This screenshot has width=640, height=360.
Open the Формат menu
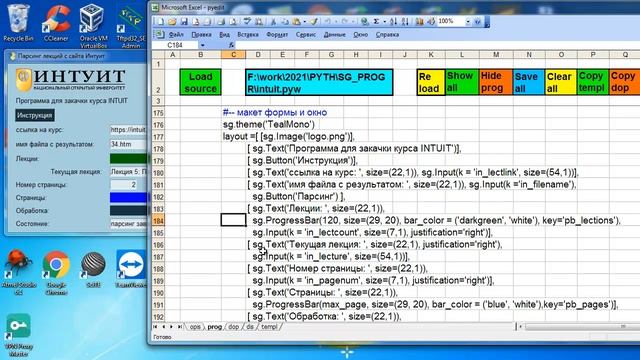coord(277,35)
